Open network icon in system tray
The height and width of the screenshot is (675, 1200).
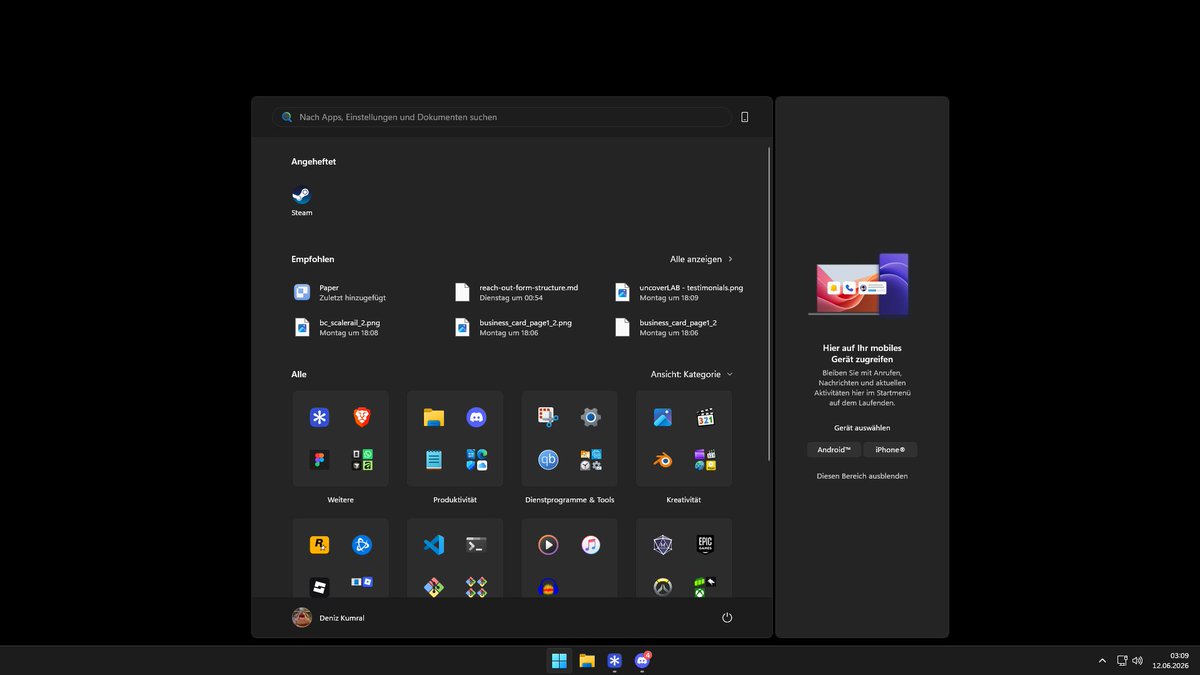[1122, 660]
